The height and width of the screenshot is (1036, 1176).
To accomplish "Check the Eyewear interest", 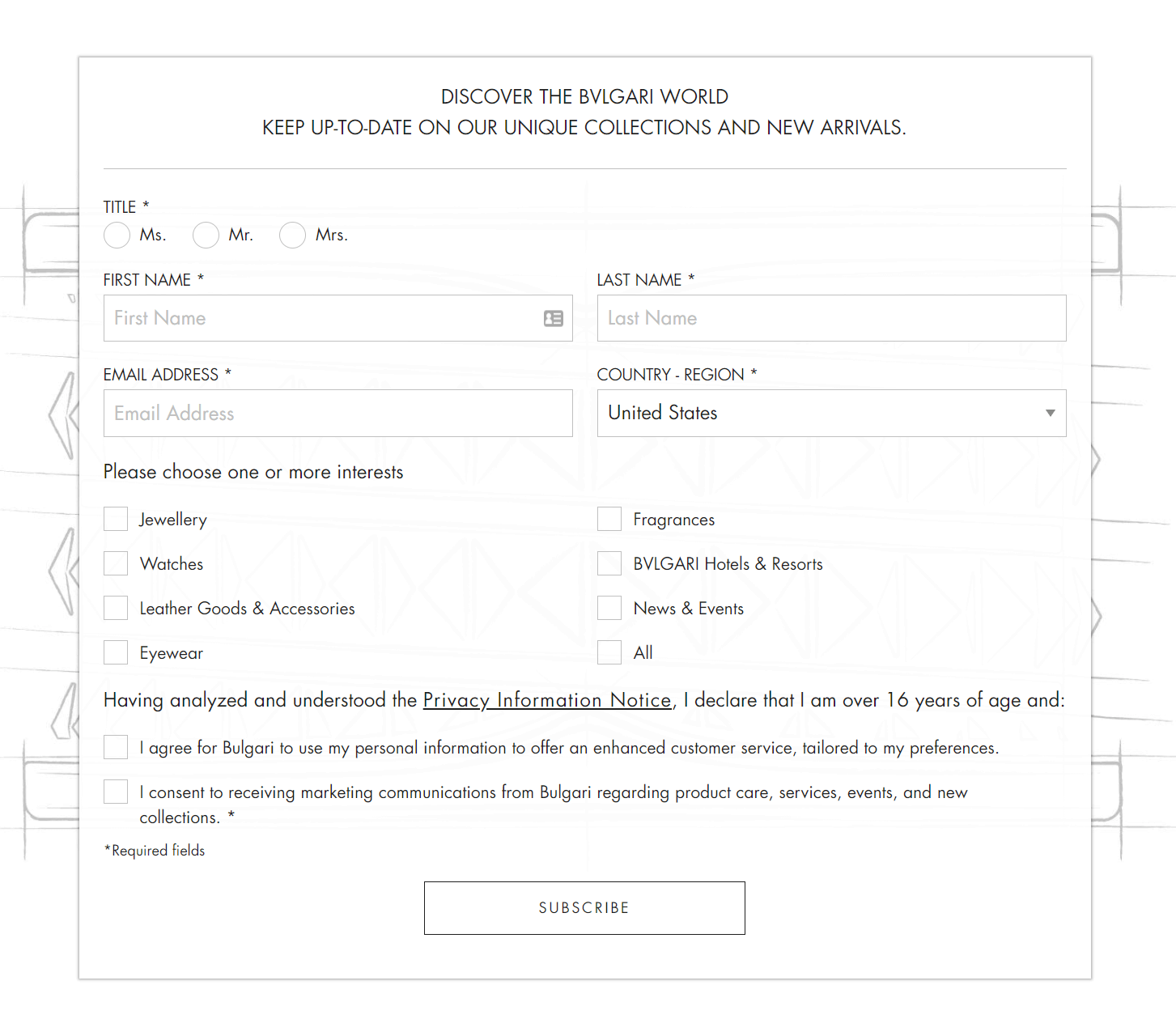I will 115,652.
